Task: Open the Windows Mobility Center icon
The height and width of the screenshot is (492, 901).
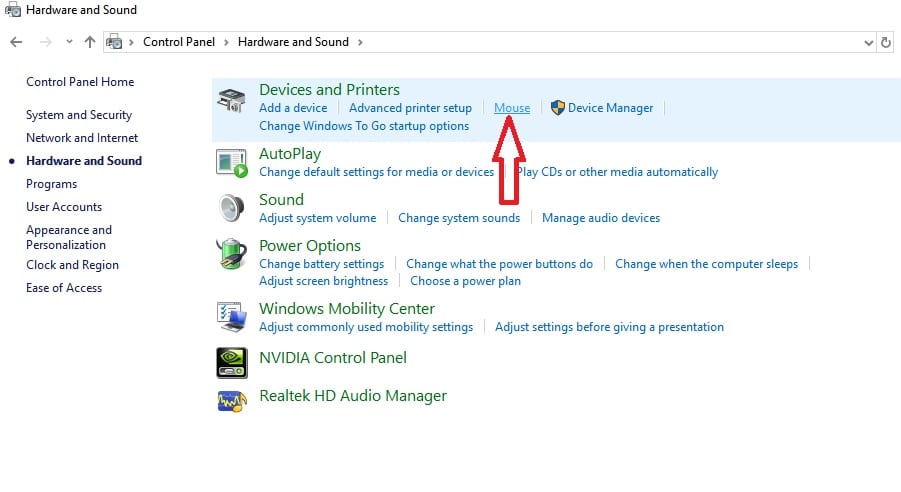Action: click(232, 317)
